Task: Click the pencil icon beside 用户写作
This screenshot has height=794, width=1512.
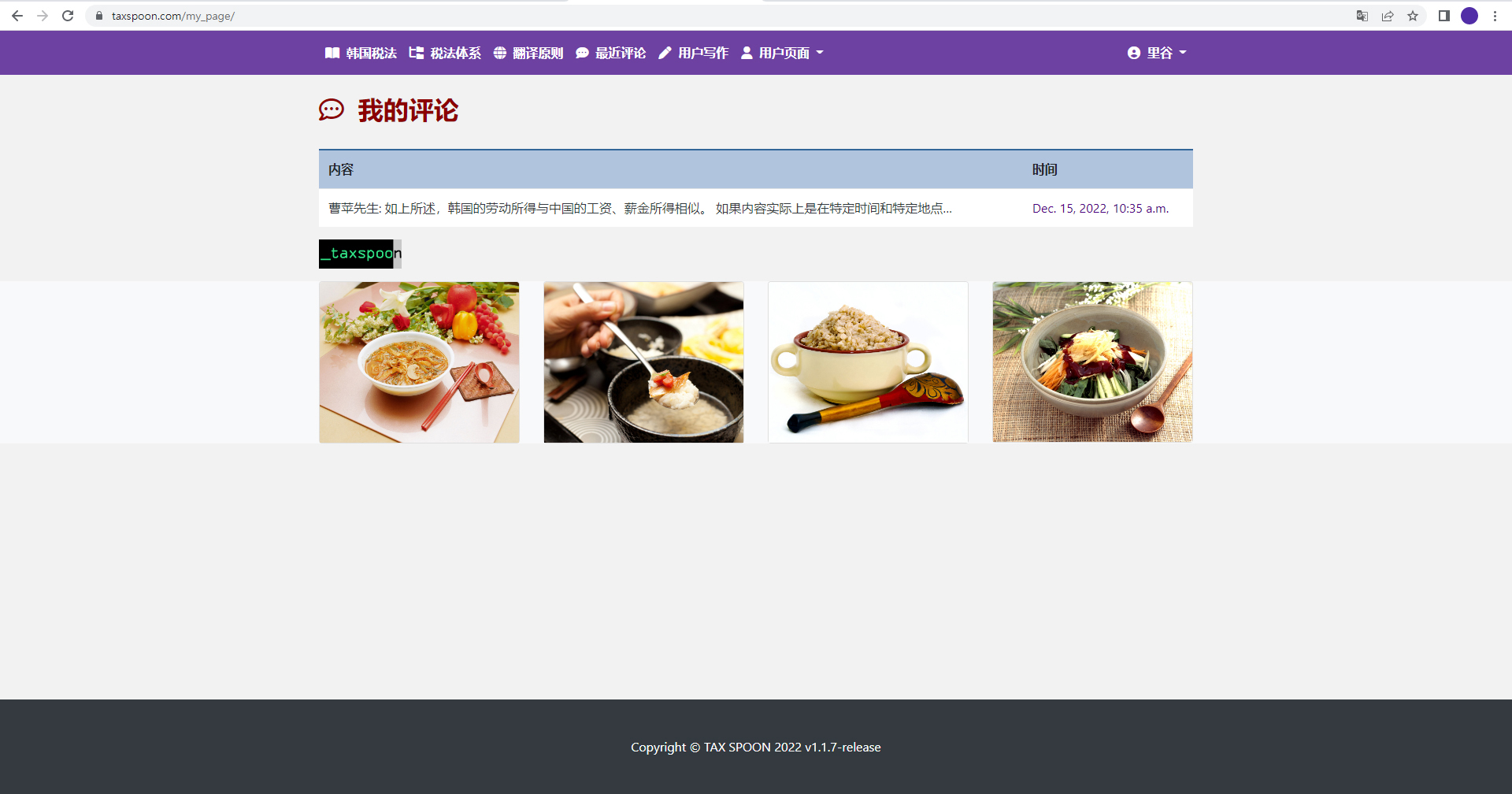Action: coord(665,53)
